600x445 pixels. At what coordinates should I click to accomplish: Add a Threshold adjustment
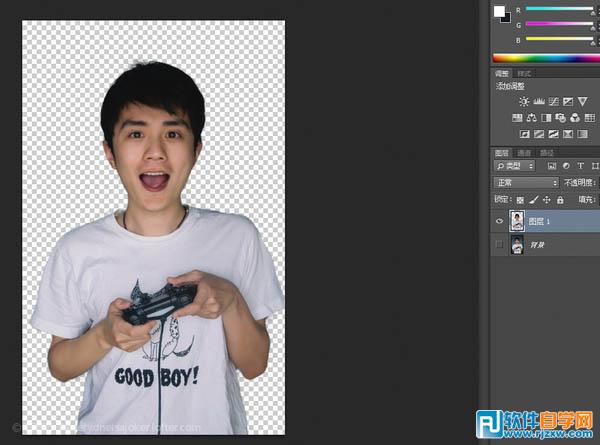pyautogui.click(x=553, y=134)
